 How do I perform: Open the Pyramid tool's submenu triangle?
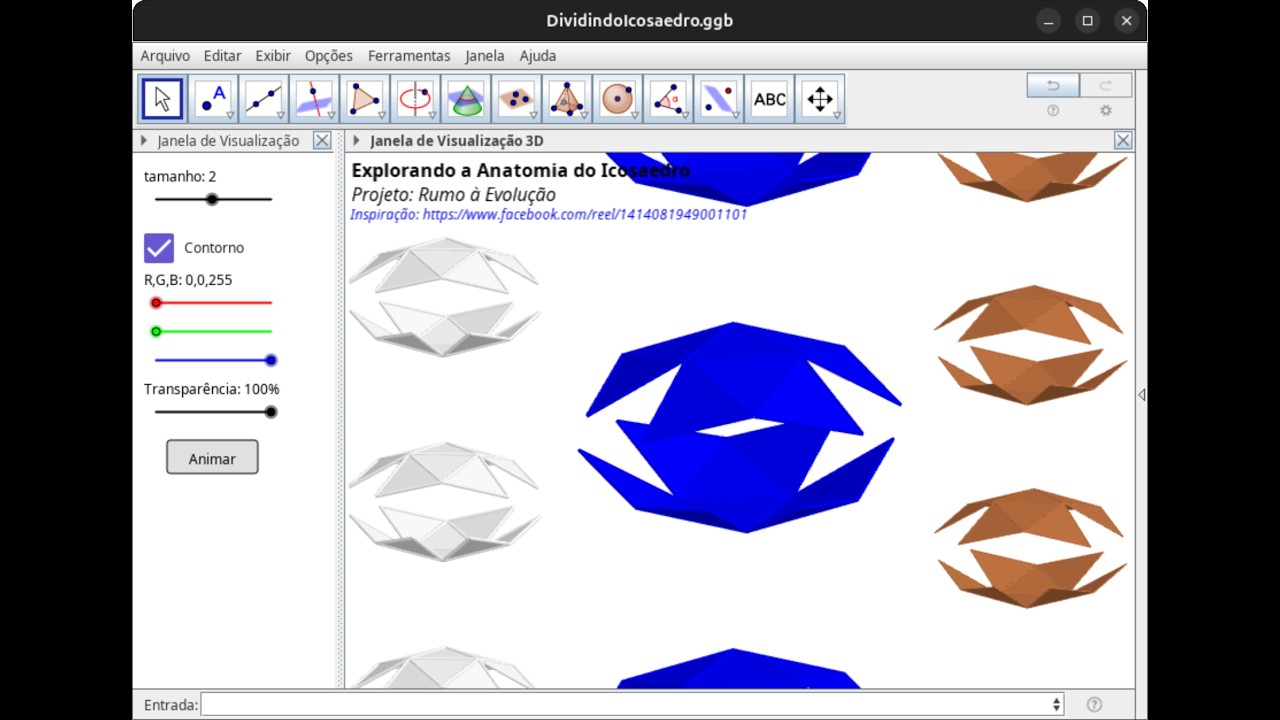tap(584, 115)
